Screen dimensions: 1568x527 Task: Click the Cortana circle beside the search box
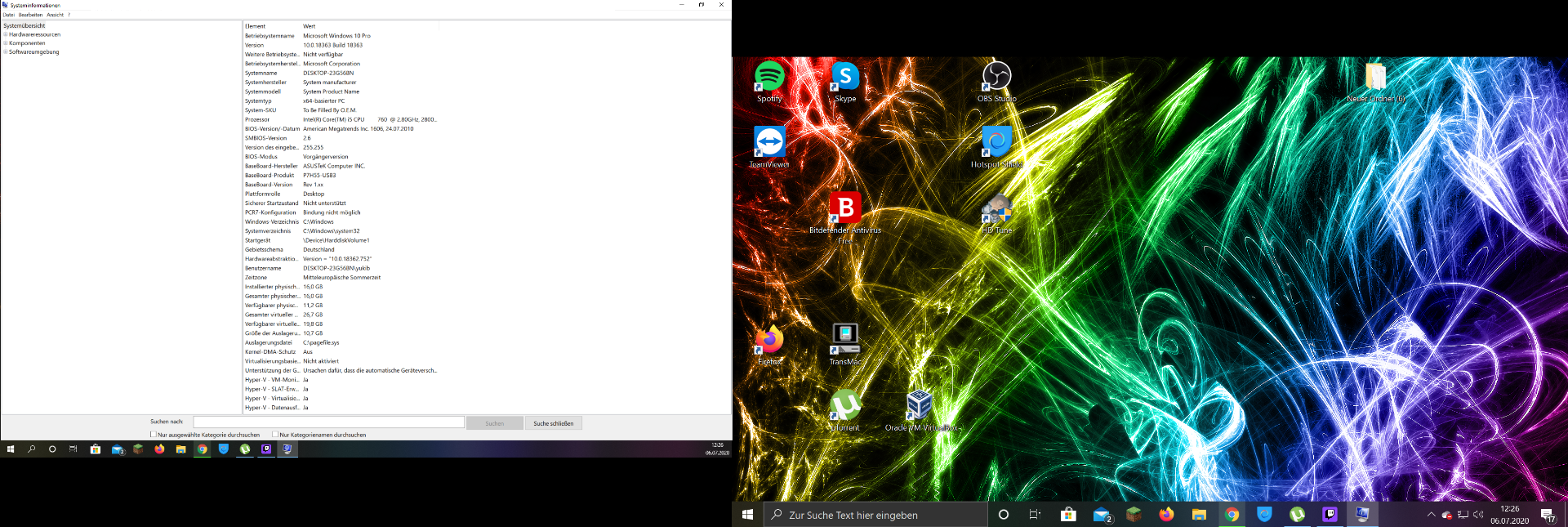(x=1004, y=515)
